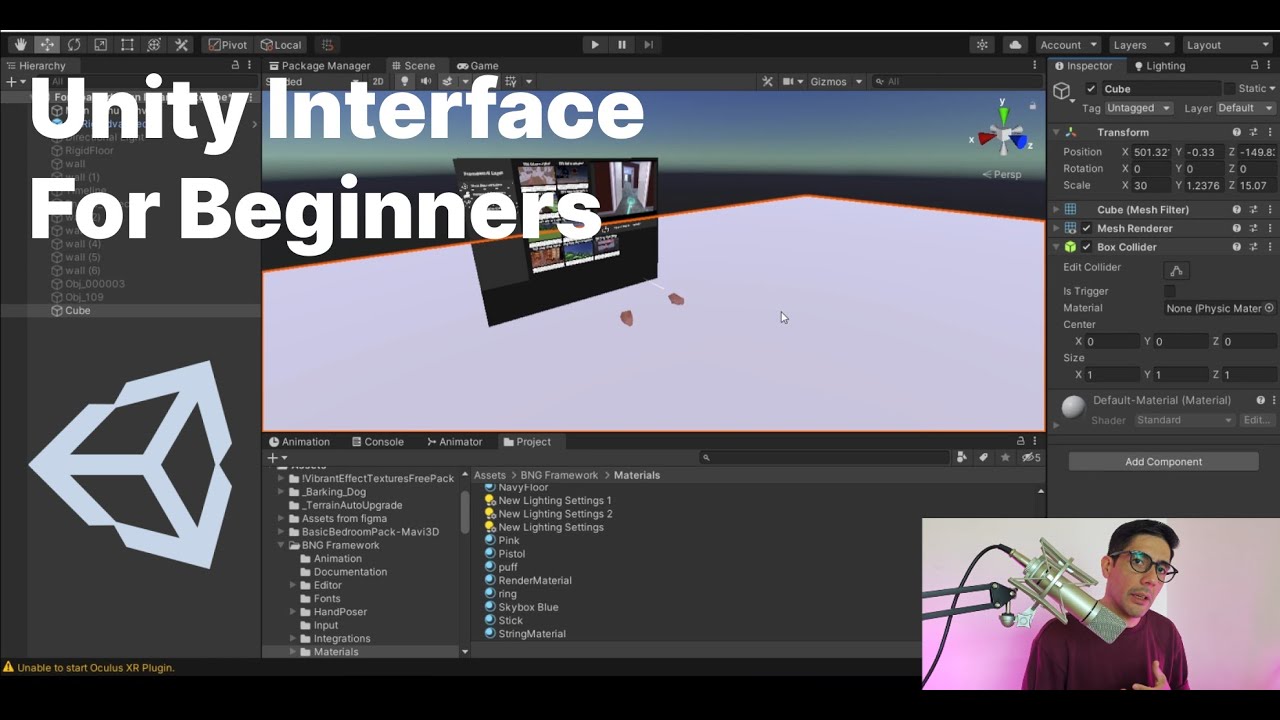
Task: Open scene component tools icon
Action: (768, 82)
